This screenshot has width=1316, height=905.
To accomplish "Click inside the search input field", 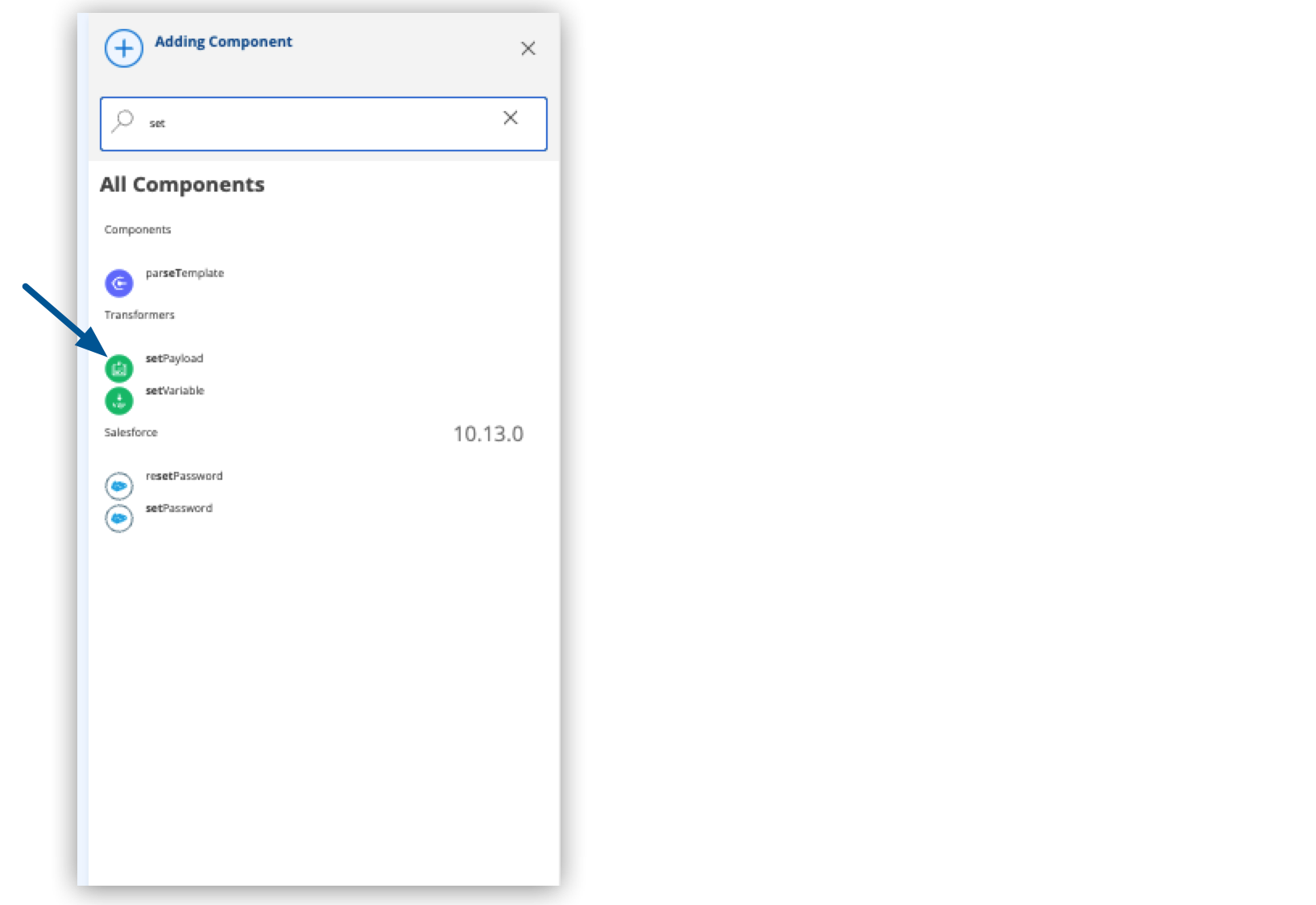I will [322, 123].
